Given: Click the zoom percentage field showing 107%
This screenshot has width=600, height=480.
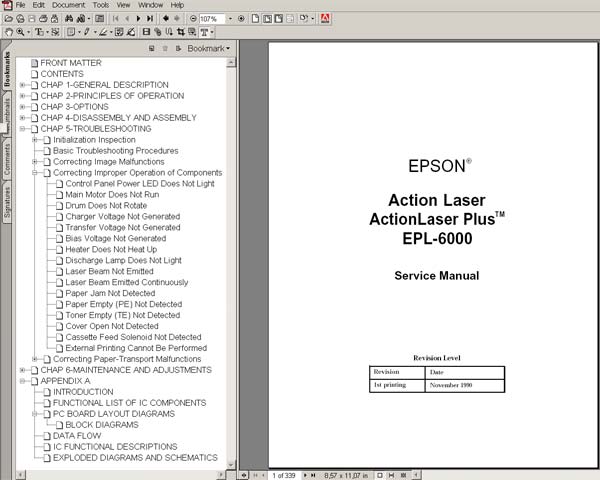Looking at the screenshot, I should pyautogui.click(x=212, y=19).
